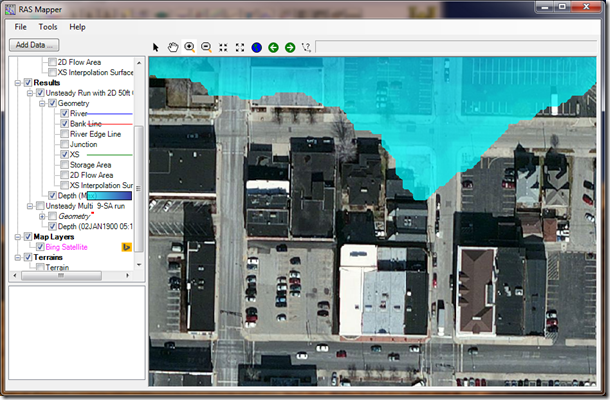Screen dimensions: 610x400
Task: Collapse the Results tree node
Action: coord(17,83)
